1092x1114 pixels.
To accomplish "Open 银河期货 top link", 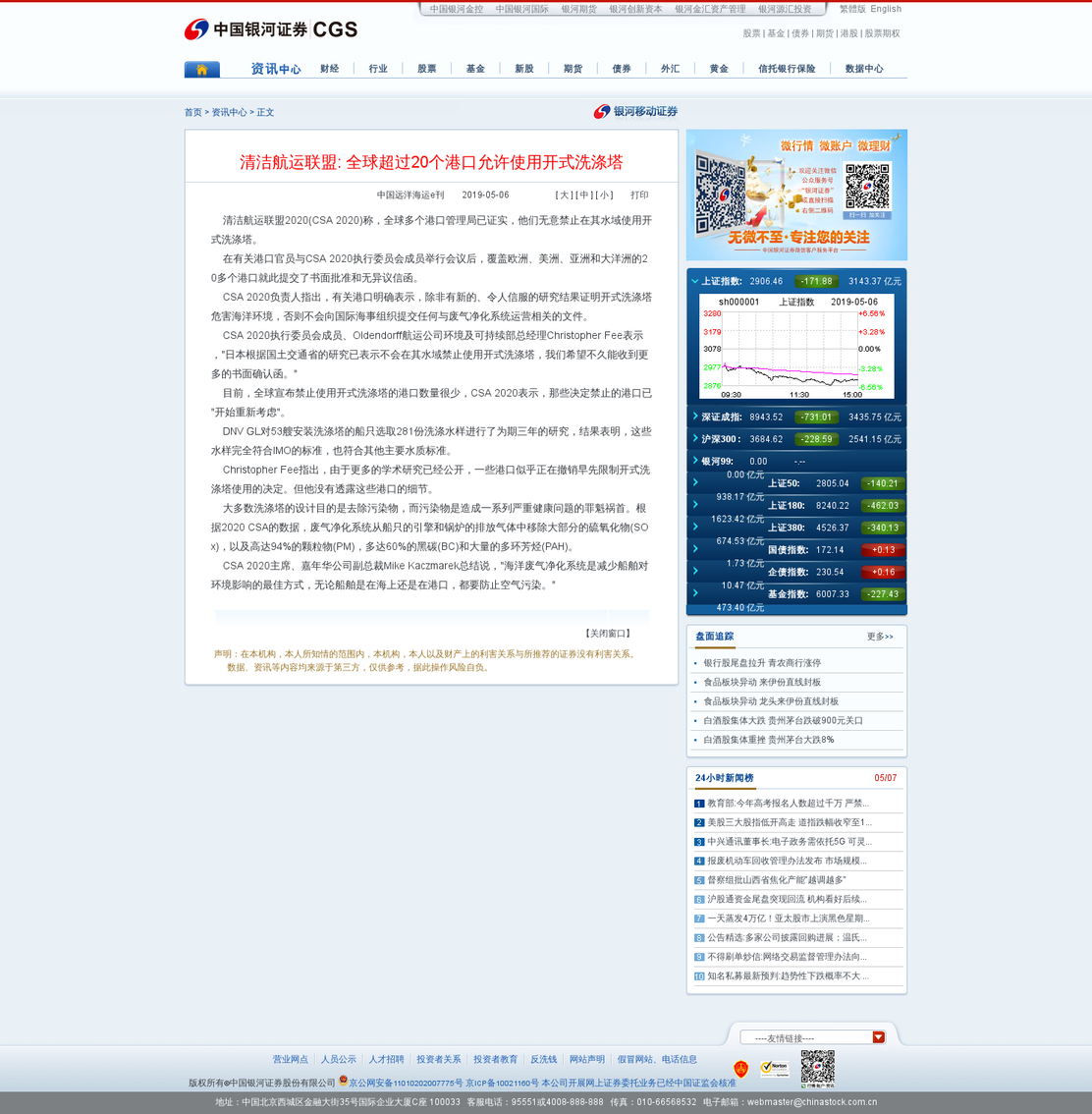I will coord(578,9).
